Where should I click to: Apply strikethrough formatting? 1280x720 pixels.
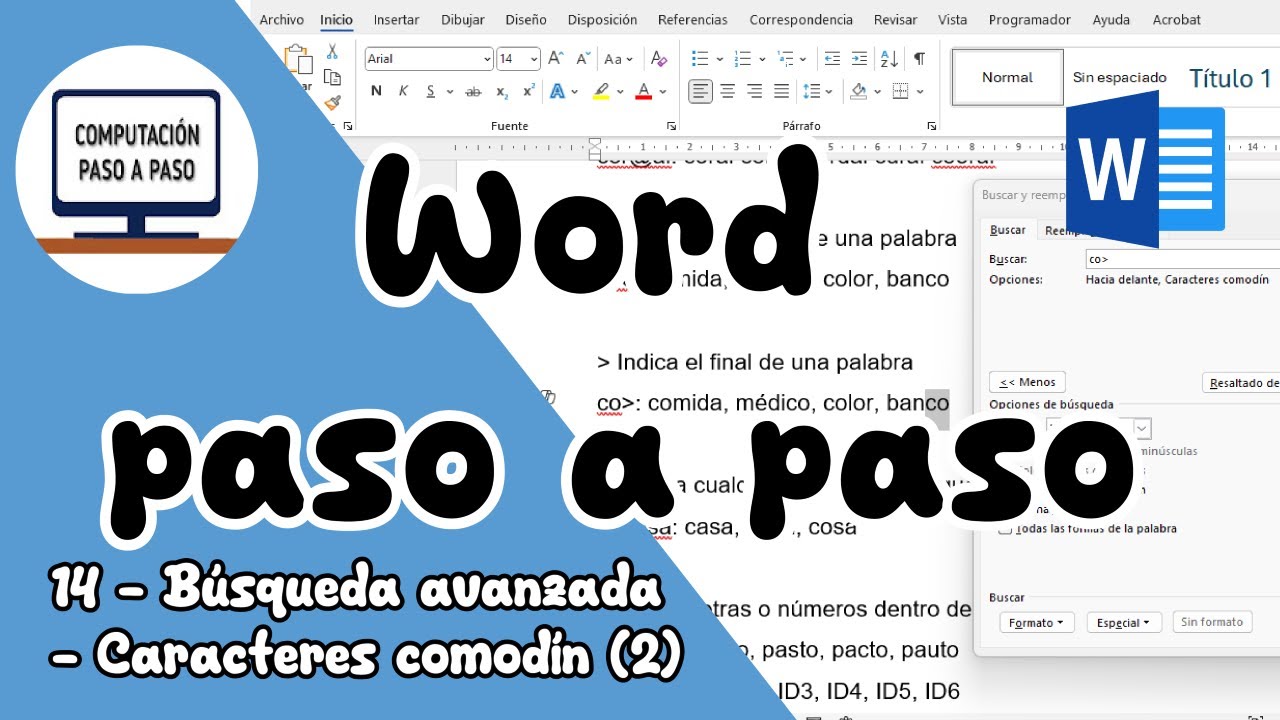pos(473,91)
